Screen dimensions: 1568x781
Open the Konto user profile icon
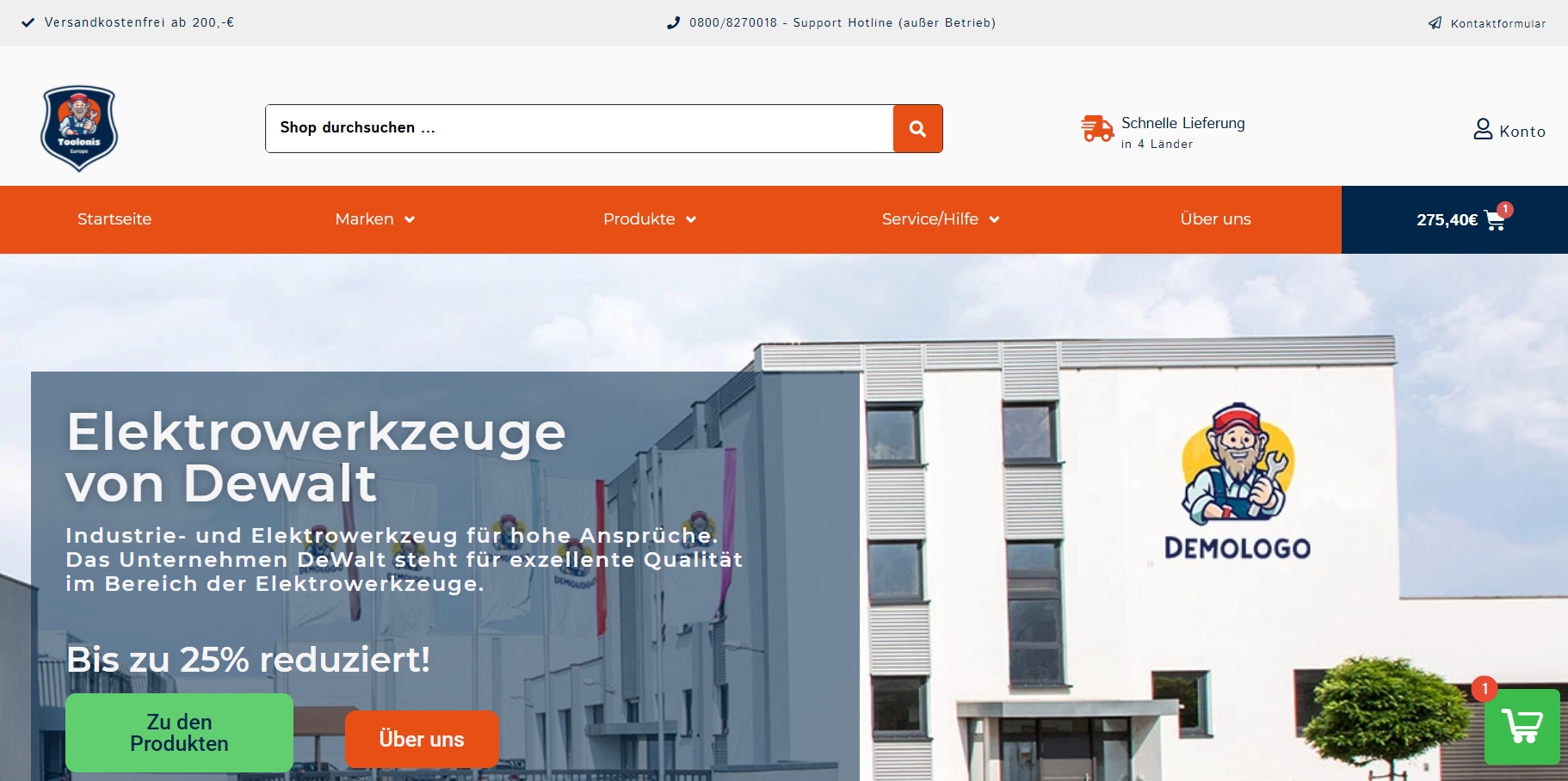click(1483, 130)
